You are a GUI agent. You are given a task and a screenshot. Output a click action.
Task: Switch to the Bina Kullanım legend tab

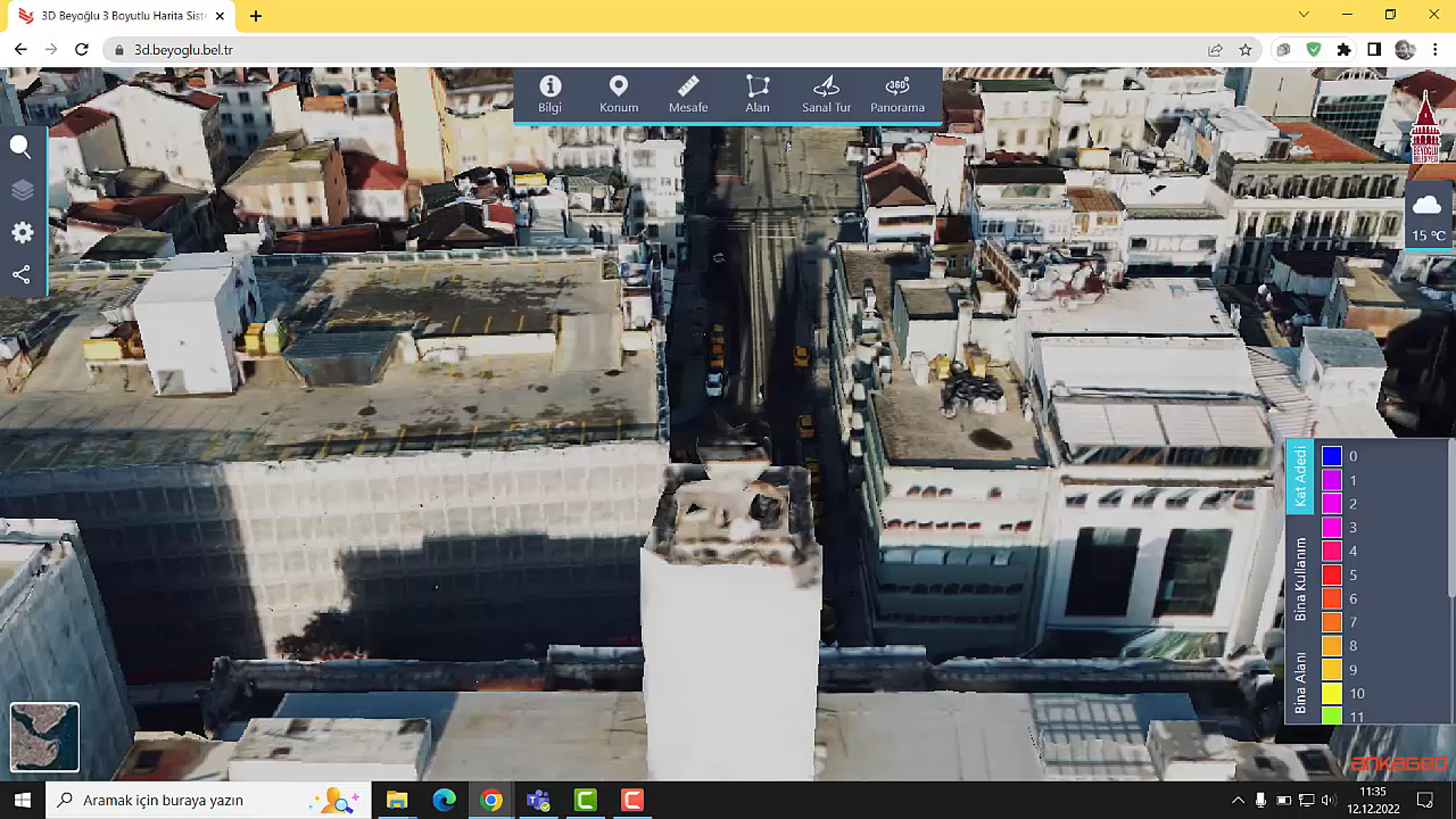[1299, 579]
